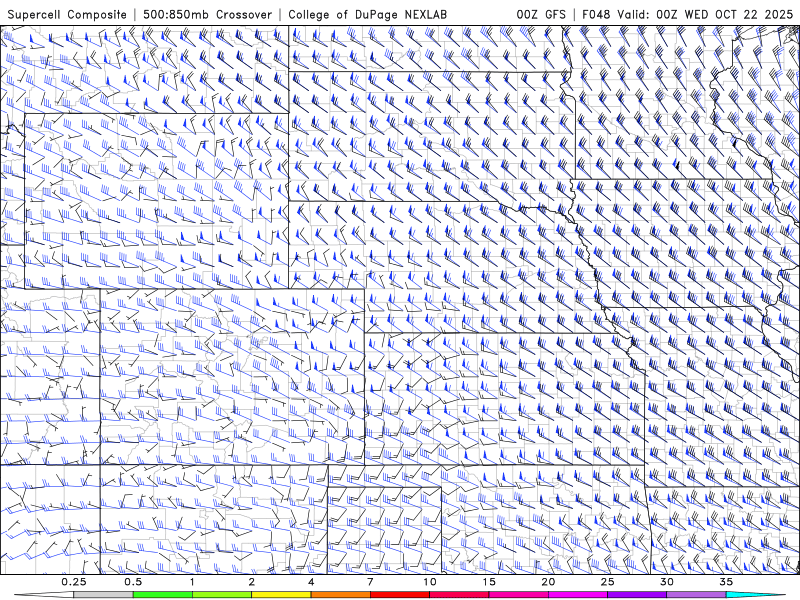Viewport: 800px width, 600px height.
Task: Click the '1' legend value
Action: [192, 582]
